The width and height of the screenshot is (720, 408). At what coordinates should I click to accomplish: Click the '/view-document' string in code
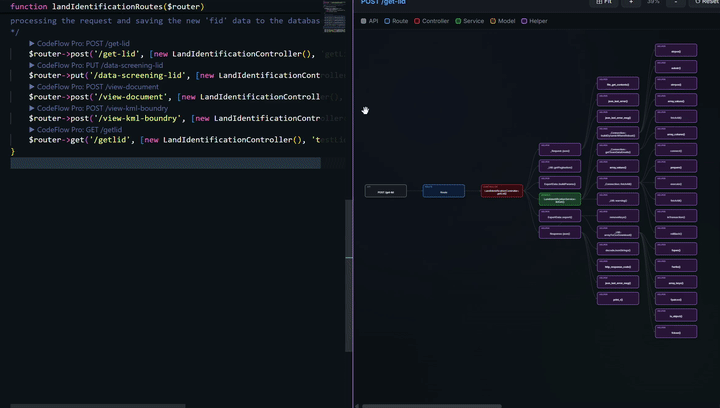131,97
